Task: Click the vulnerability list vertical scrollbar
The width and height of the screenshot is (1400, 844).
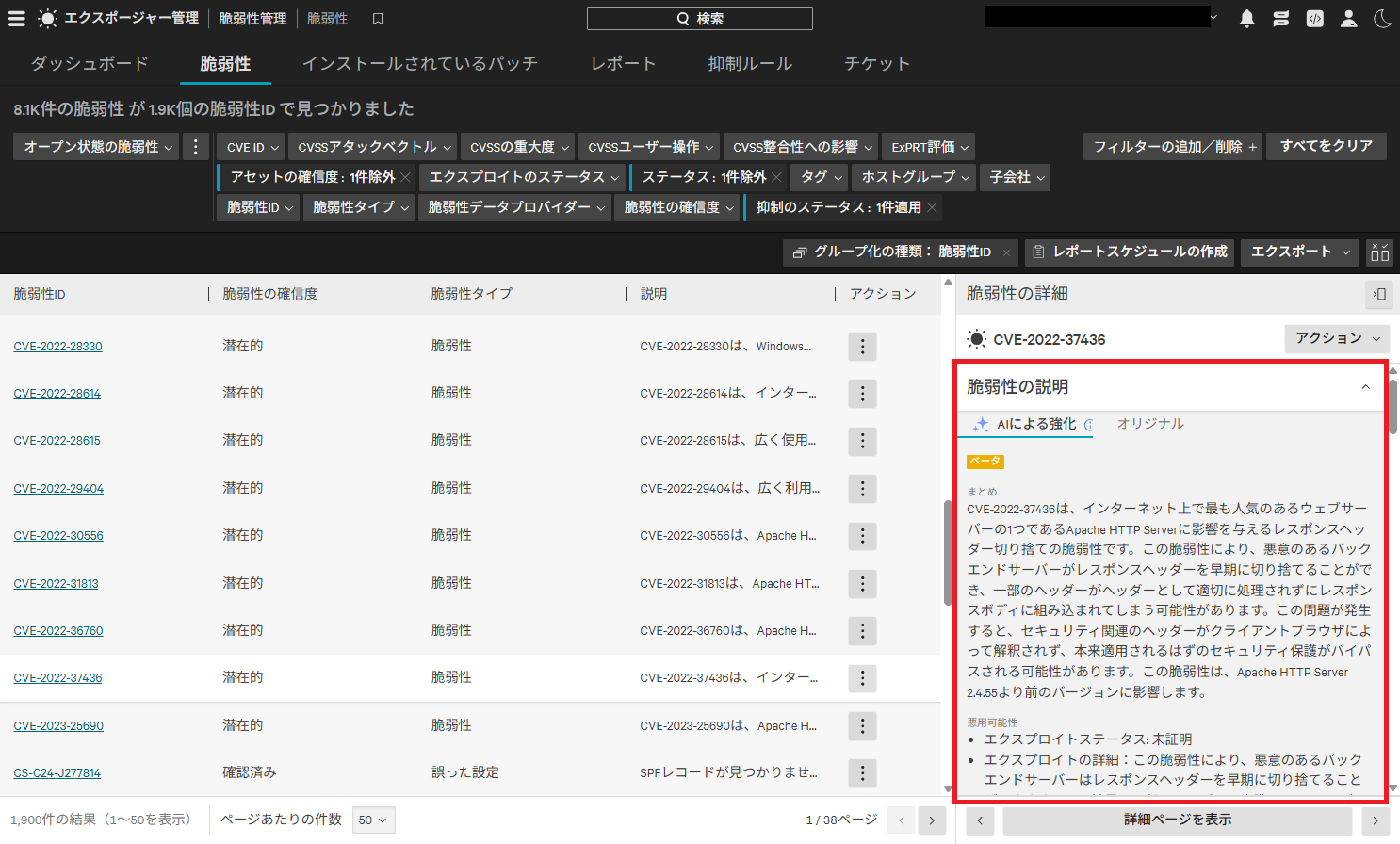Action: click(x=948, y=553)
